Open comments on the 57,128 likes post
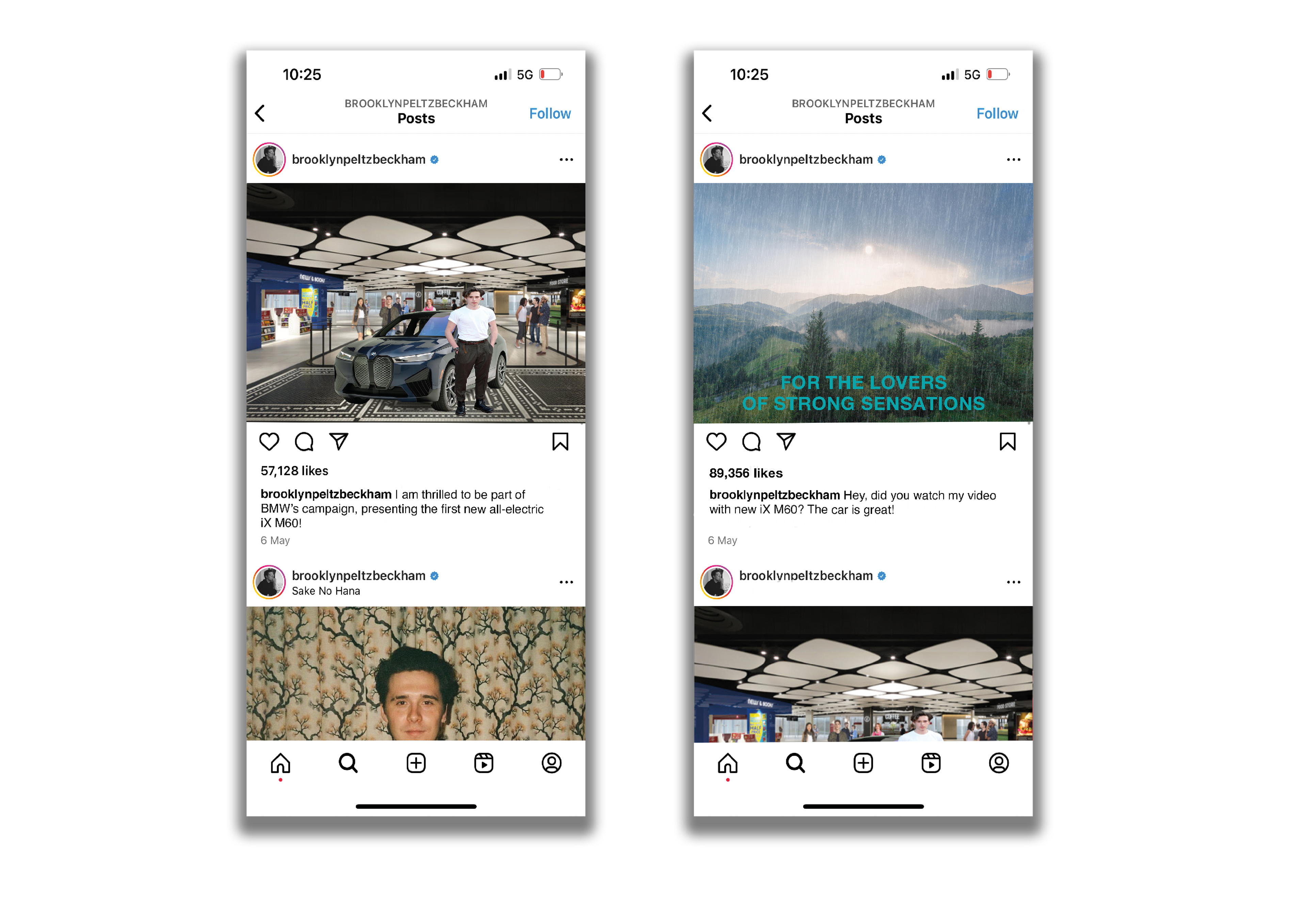Screen dimensions: 1307x924 point(304,442)
